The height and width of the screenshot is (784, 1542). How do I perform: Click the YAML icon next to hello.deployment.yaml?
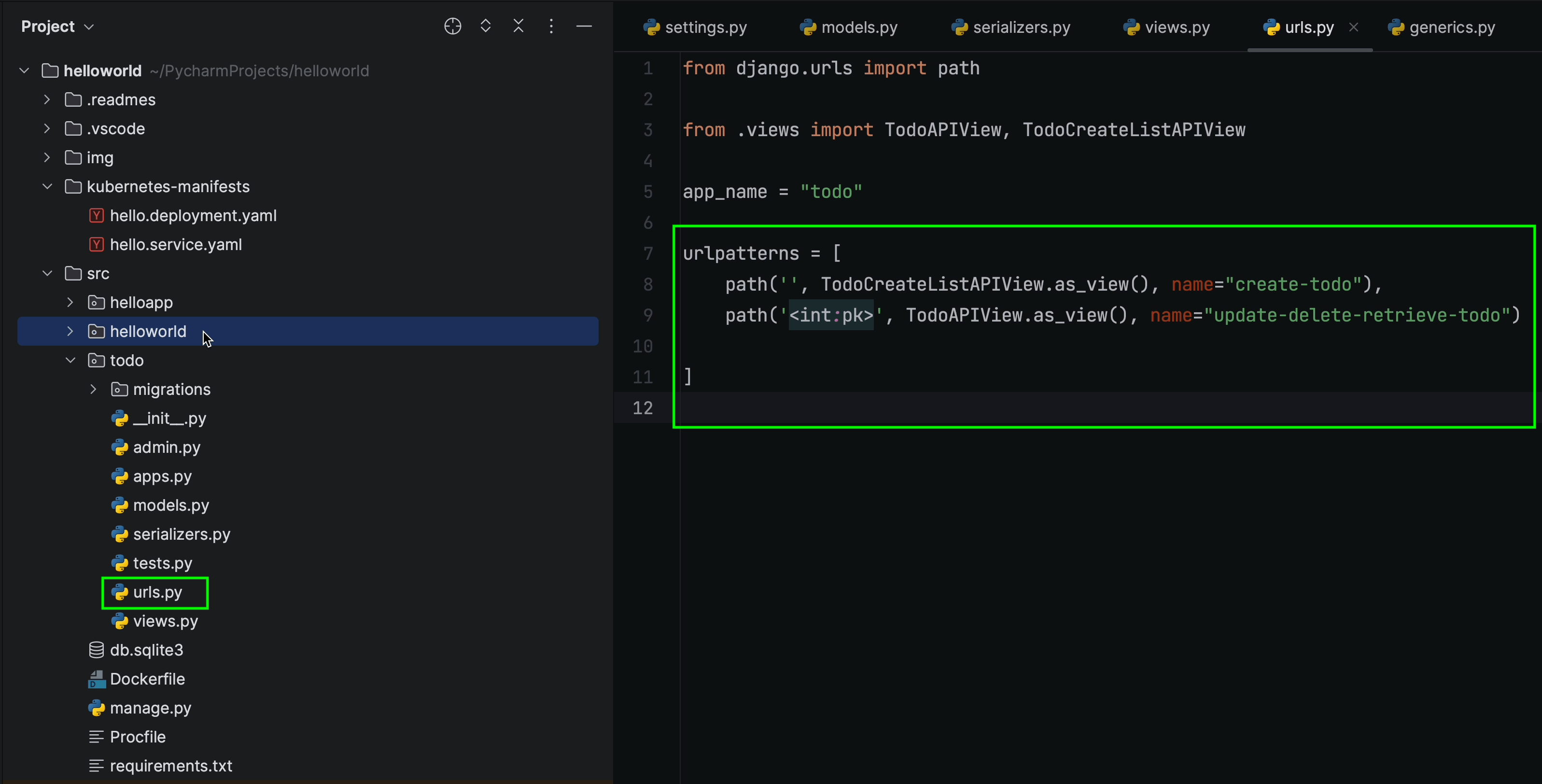point(97,215)
